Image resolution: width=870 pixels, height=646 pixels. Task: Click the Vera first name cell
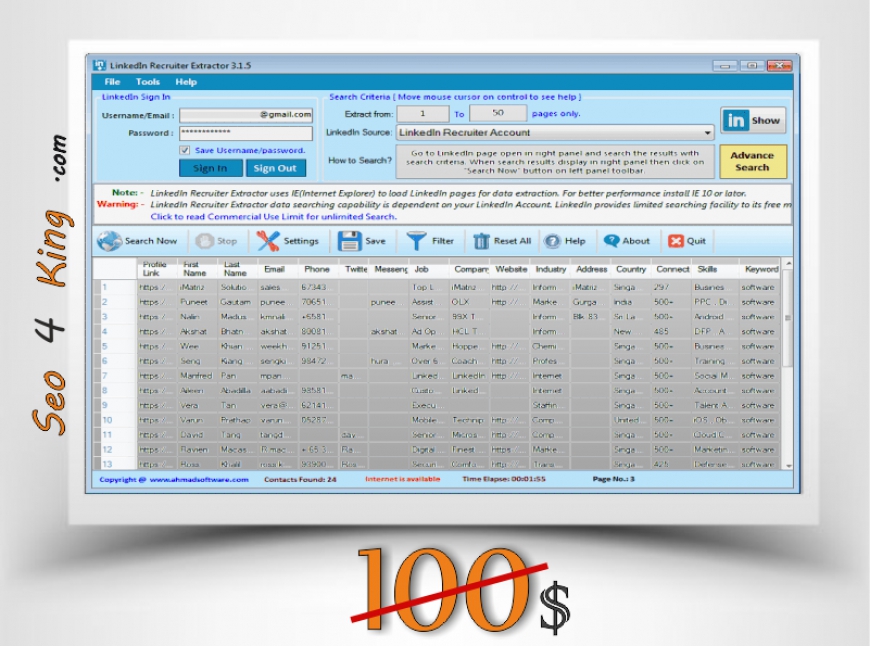click(198, 405)
